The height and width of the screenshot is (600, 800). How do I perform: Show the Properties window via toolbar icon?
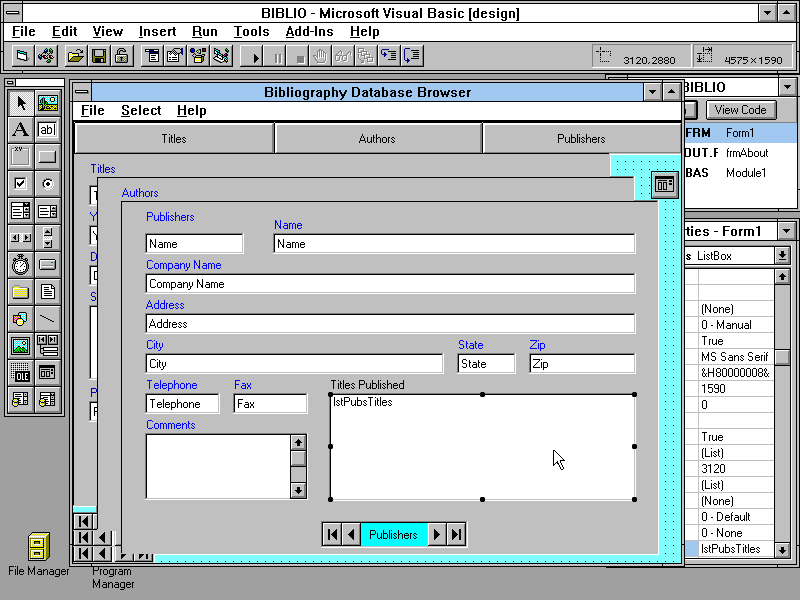point(175,56)
